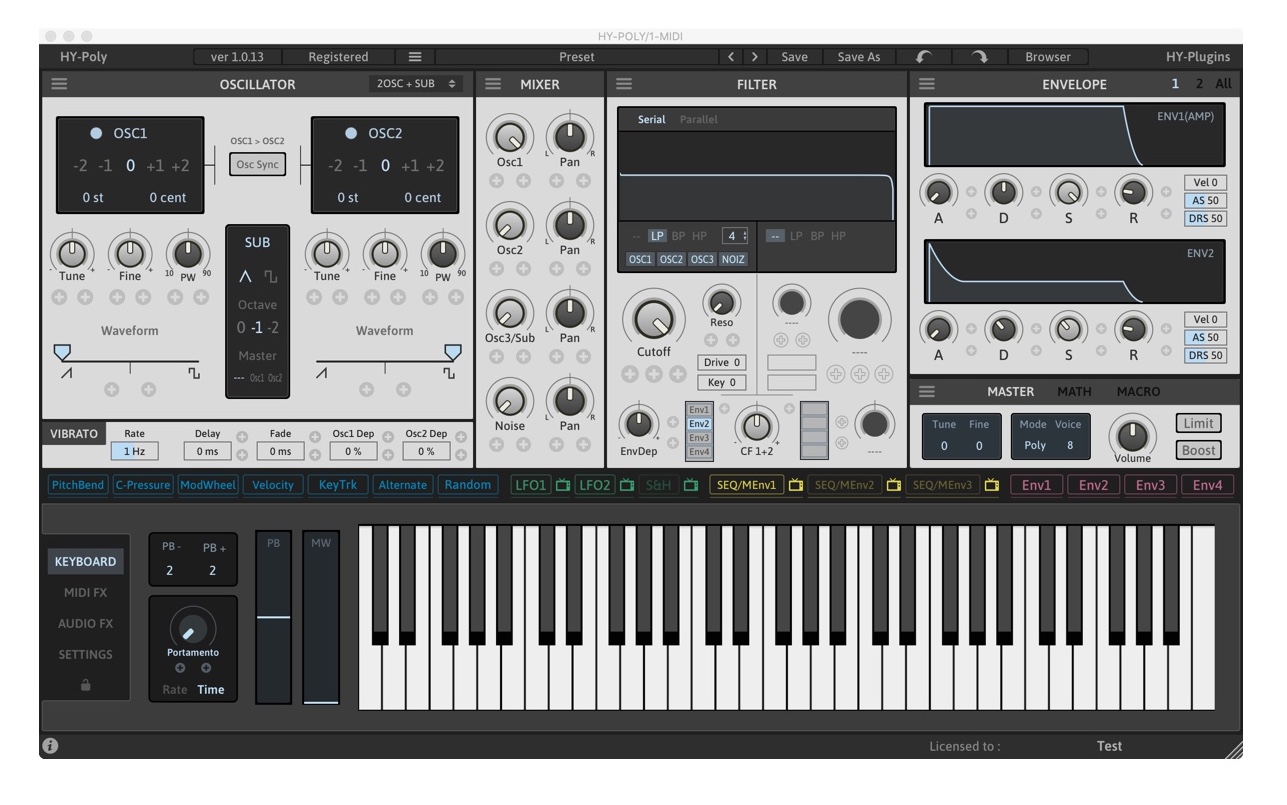Open the editor icon beside SEQ/MEnv2

tap(893, 486)
